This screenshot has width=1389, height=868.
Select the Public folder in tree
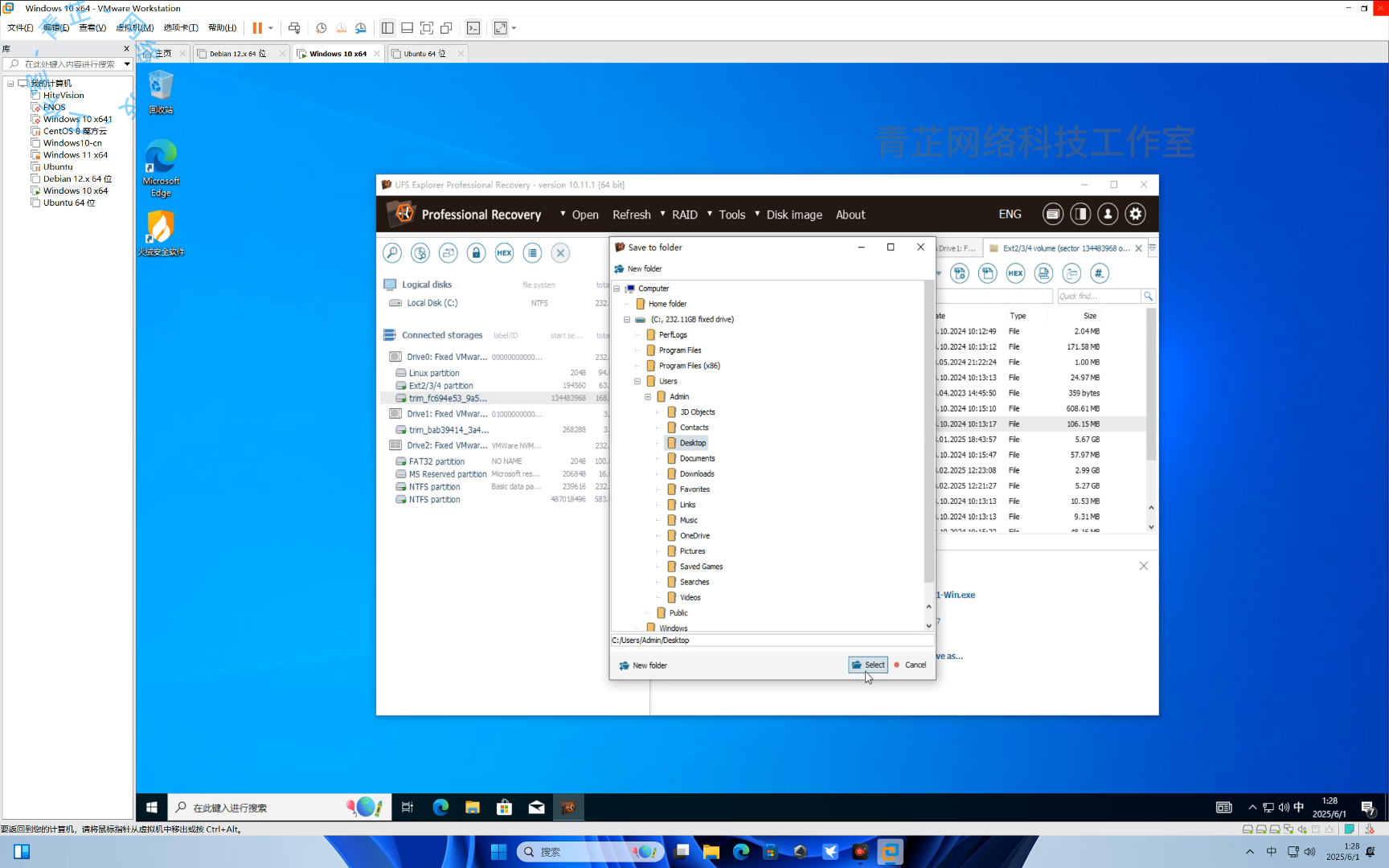tap(678, 613)
